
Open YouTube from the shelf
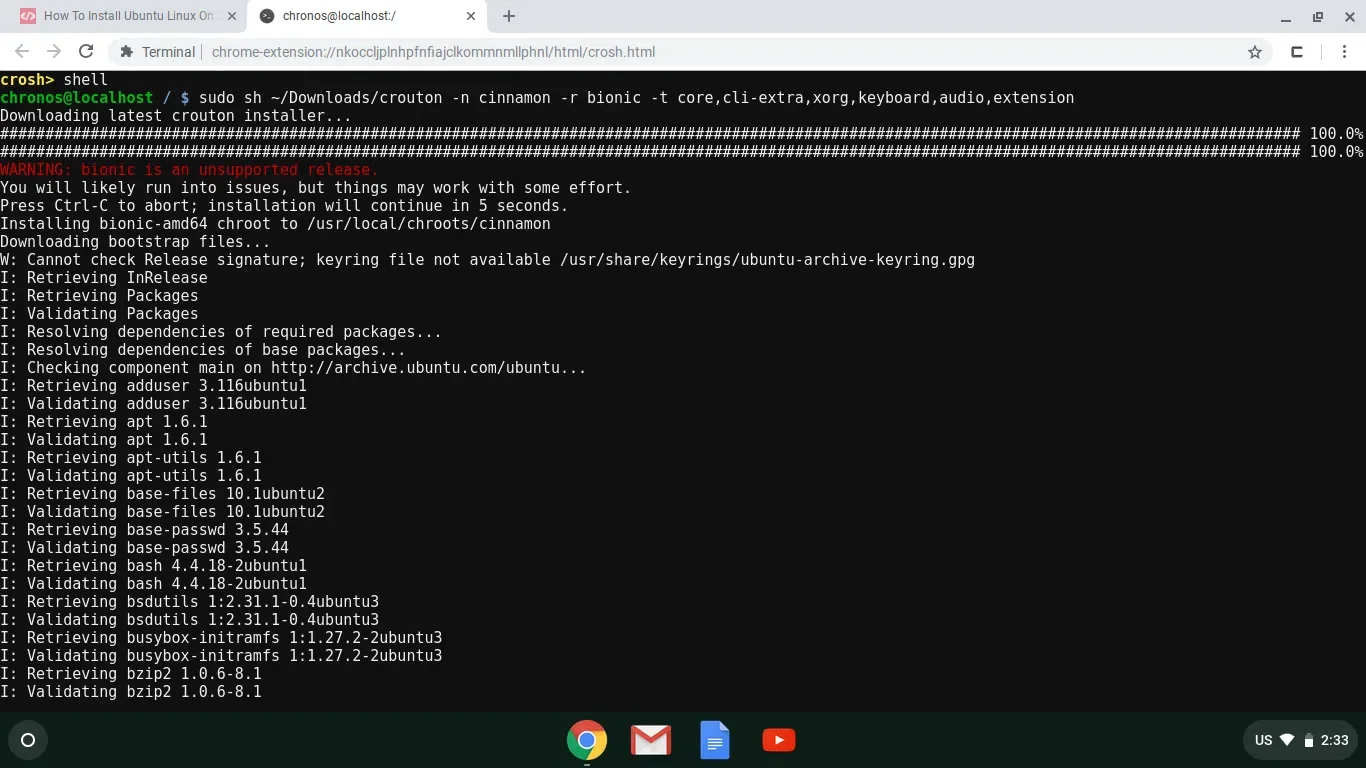pyautogui.click(x=779, y=740)
